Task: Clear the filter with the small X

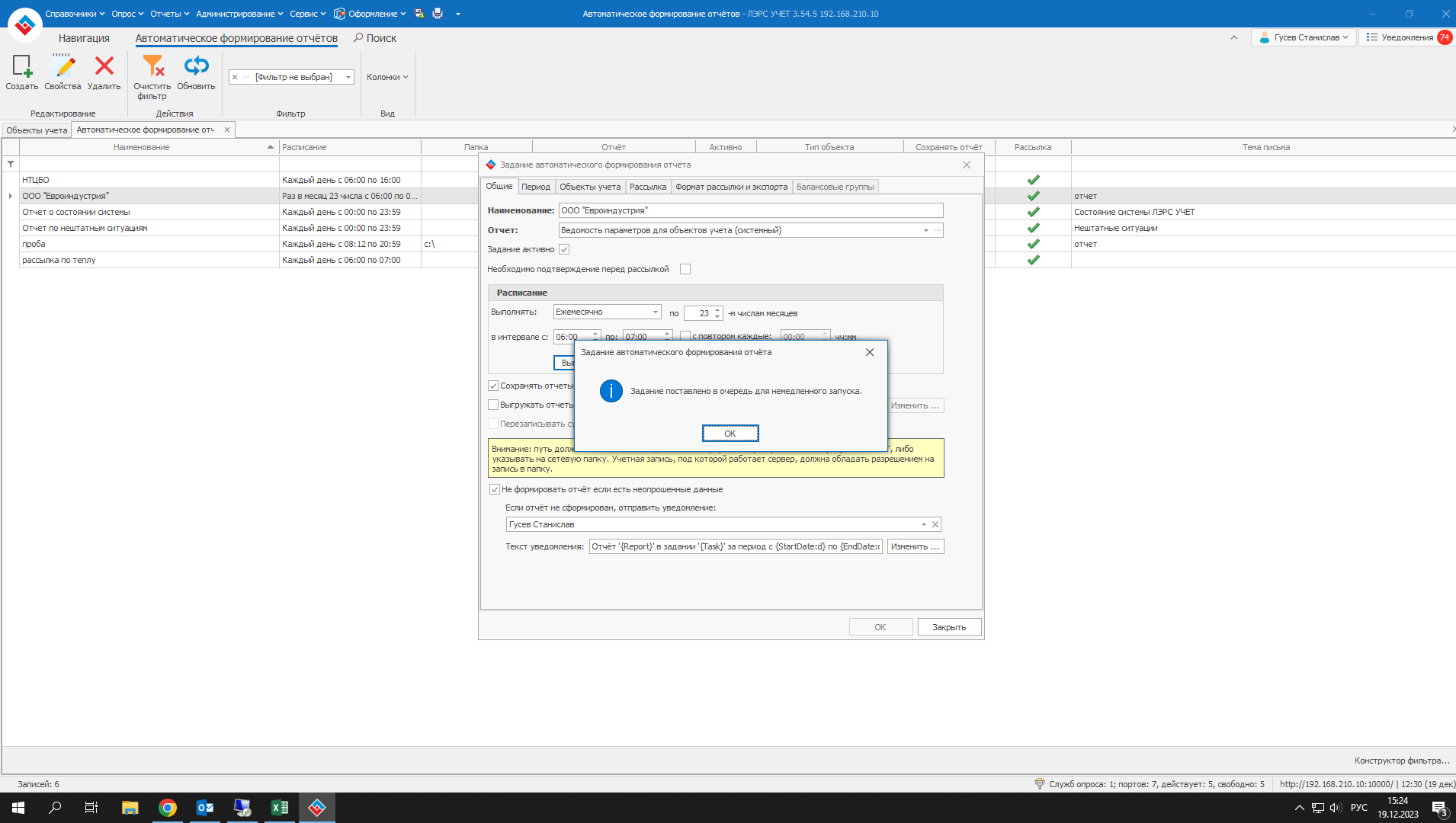Action: [x=235, y=77]
